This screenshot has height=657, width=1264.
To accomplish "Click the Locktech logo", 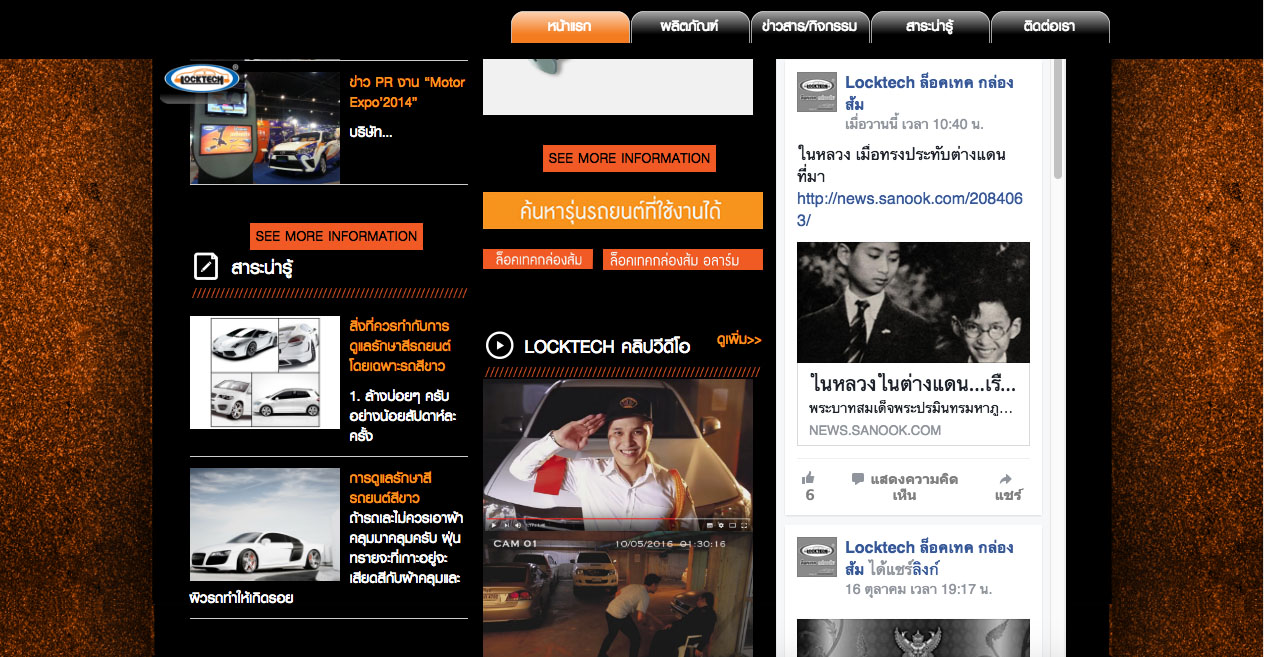I will click(x=201, y=79).
